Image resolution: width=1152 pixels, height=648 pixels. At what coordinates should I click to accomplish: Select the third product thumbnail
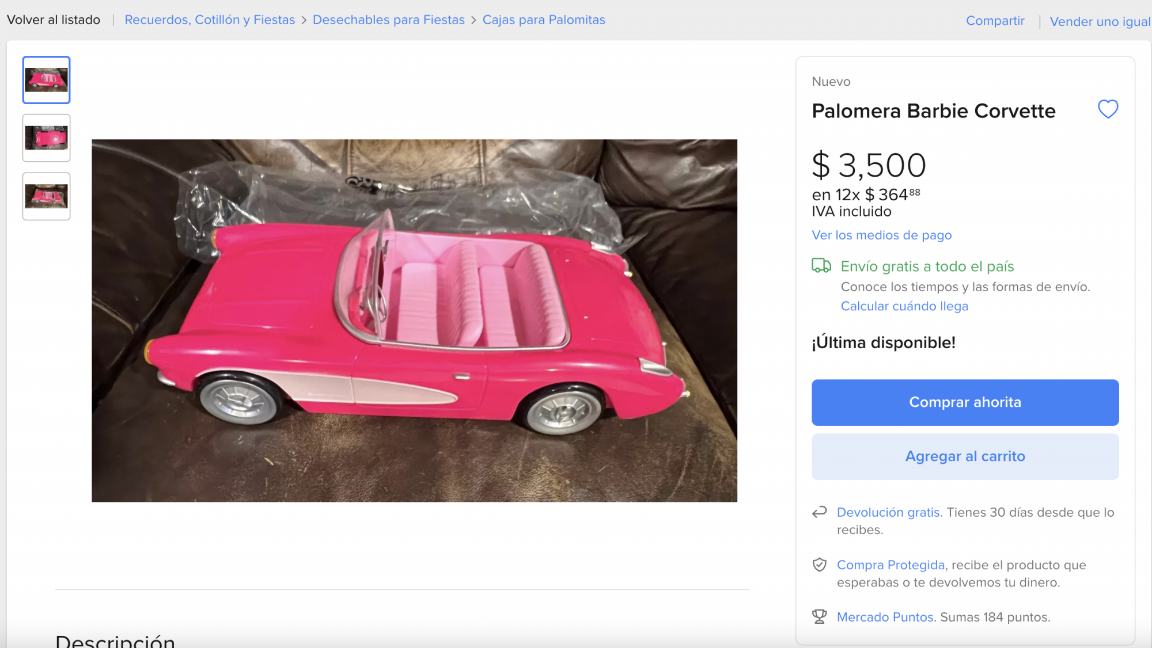(x=46, y=196)
